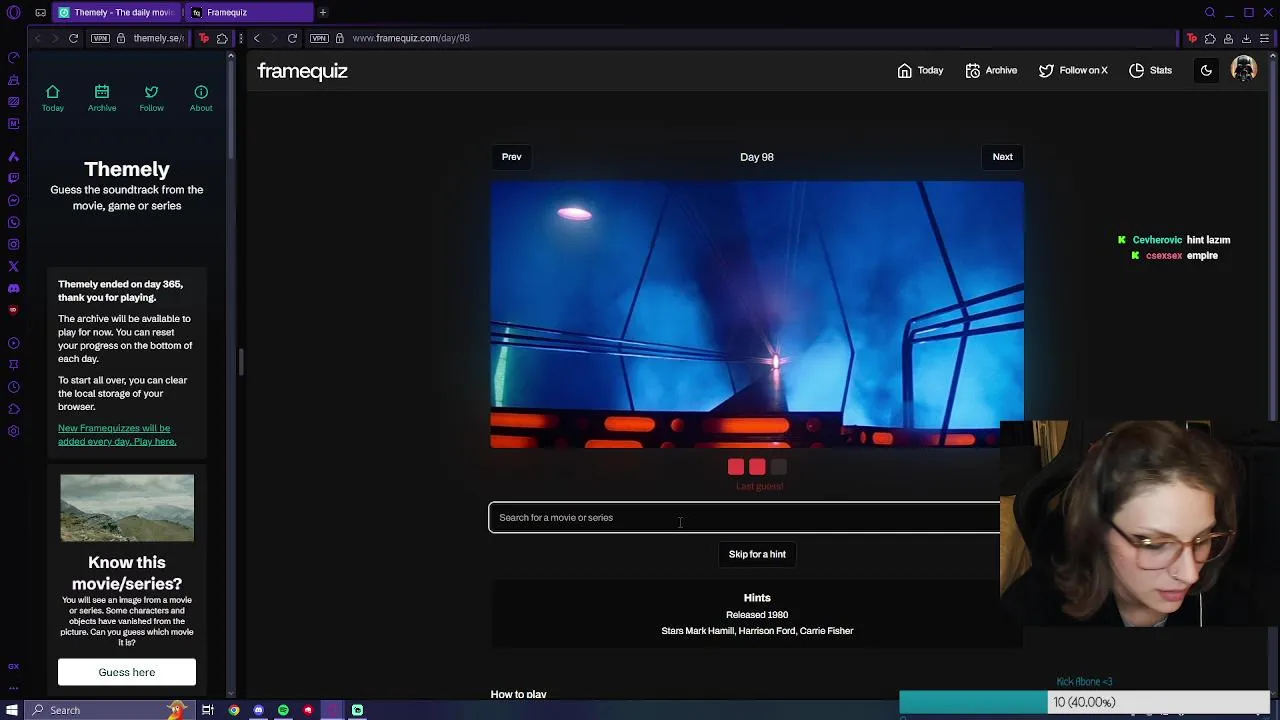Open sidebar settings gear icon
The image size is (1280, 720).
click(x=13, y=431)
